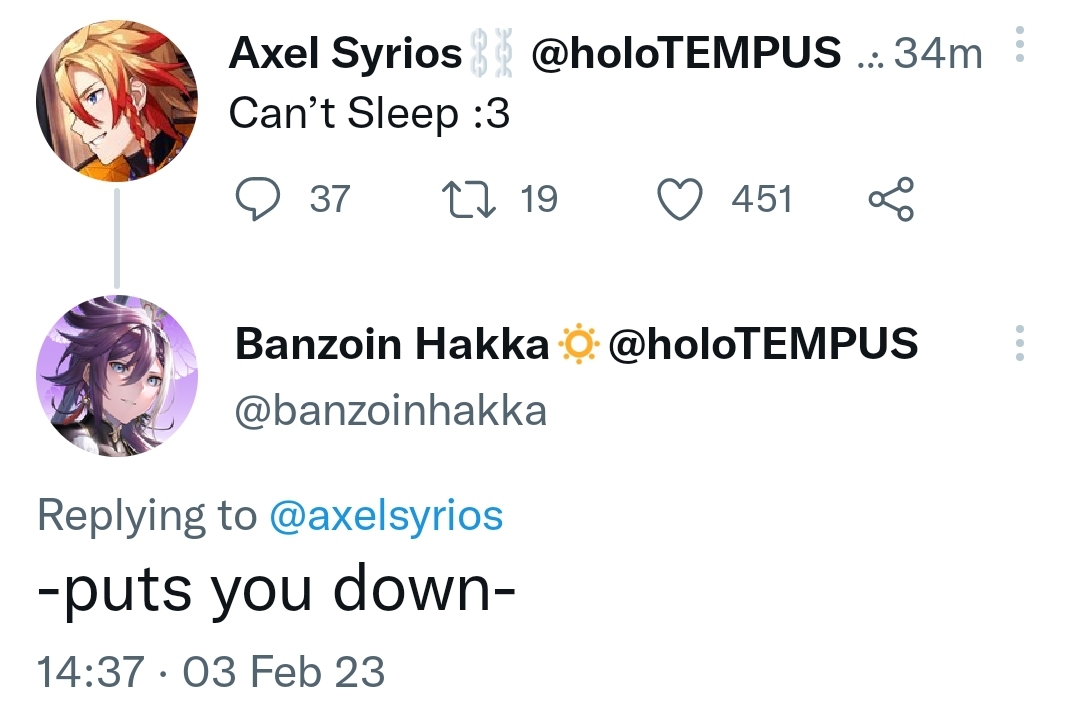
Task: Click the Banzoin Hakka display name
Action: point(391,345)
